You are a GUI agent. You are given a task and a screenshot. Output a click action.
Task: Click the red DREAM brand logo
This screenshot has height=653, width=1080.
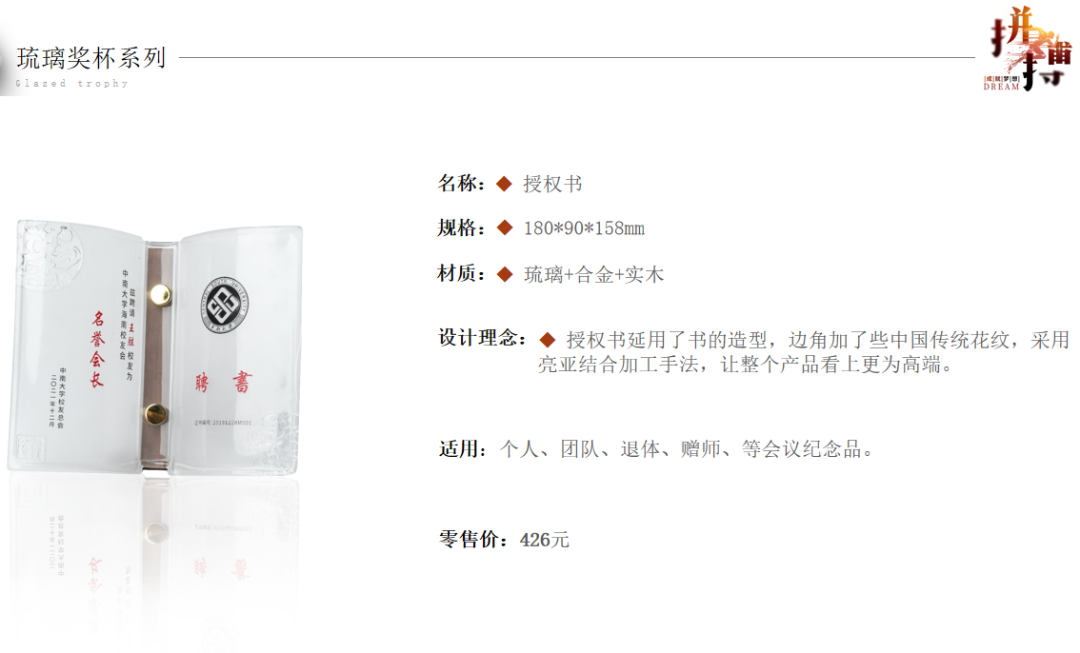[x=1030, y=50]
